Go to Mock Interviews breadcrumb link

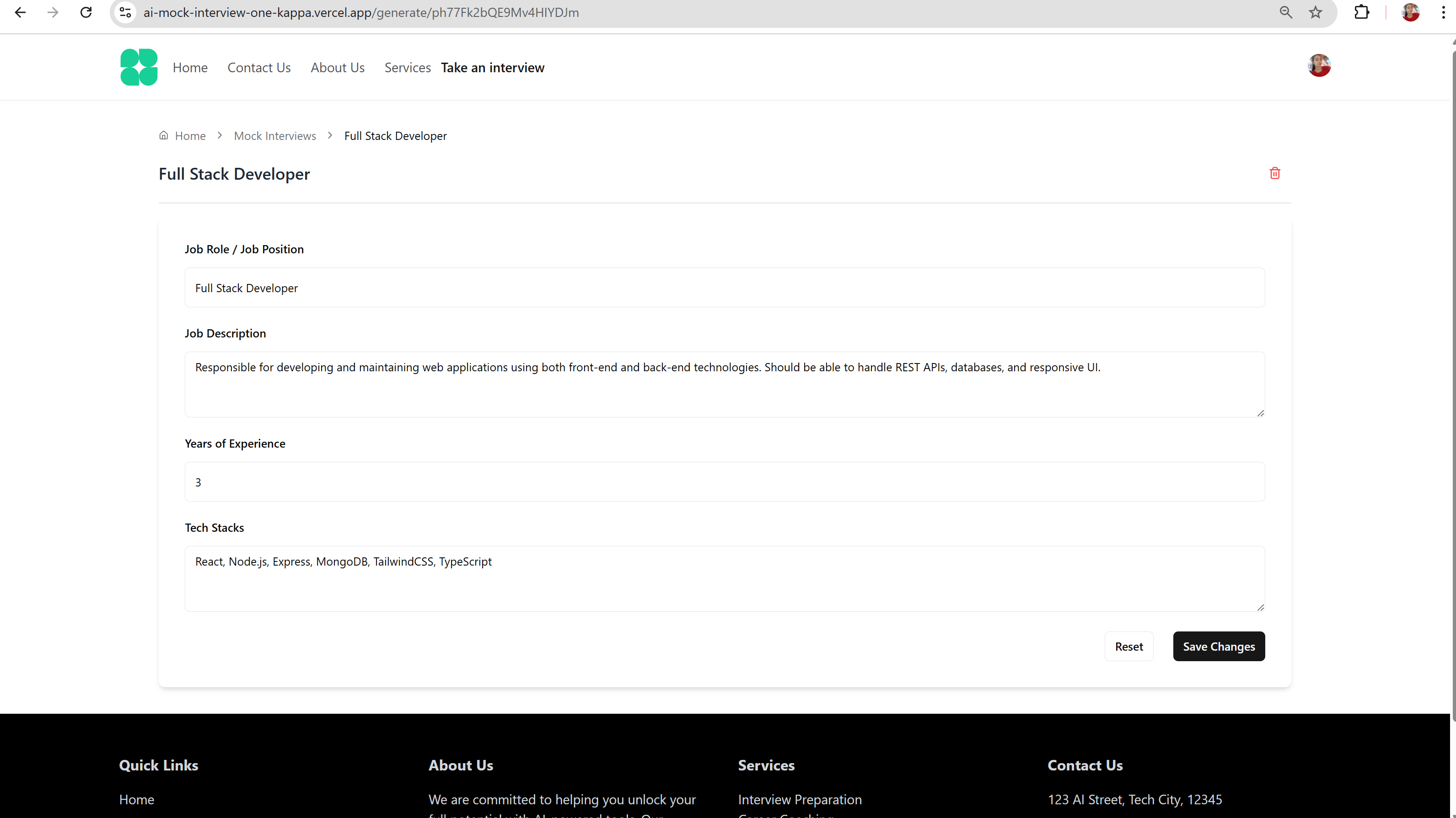pyautogui.click(x=275, y=136)
